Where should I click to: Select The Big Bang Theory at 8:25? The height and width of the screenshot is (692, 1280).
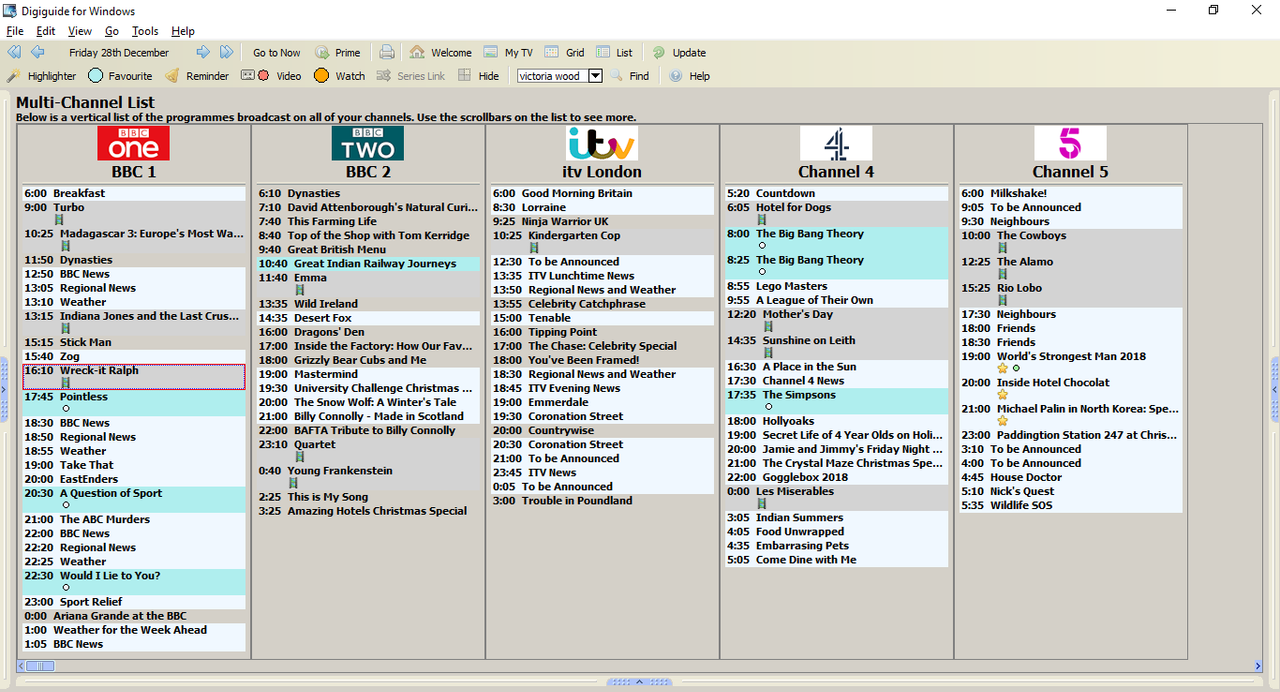click(x=837, y=266)
